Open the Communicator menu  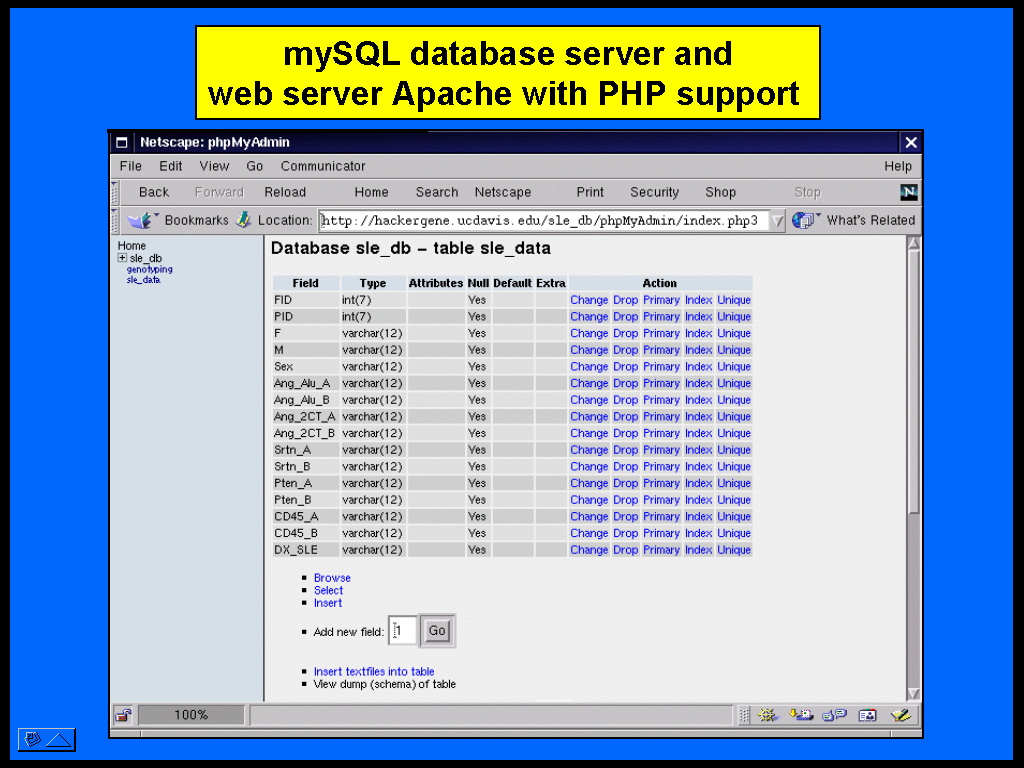point(323,166)
